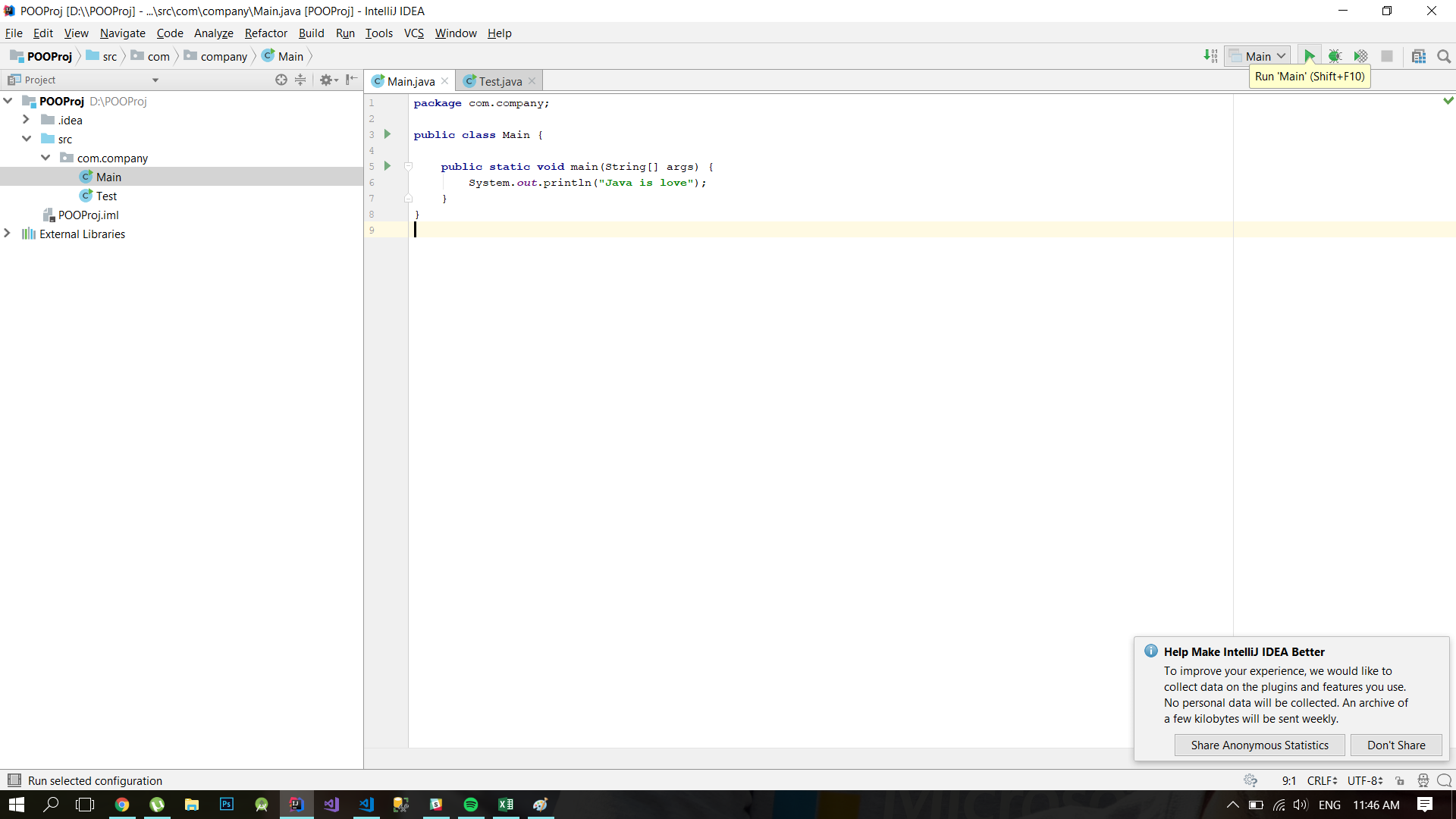
Task: Click the gray Stop button in toolbar
Action: [x=1387, y=56]
